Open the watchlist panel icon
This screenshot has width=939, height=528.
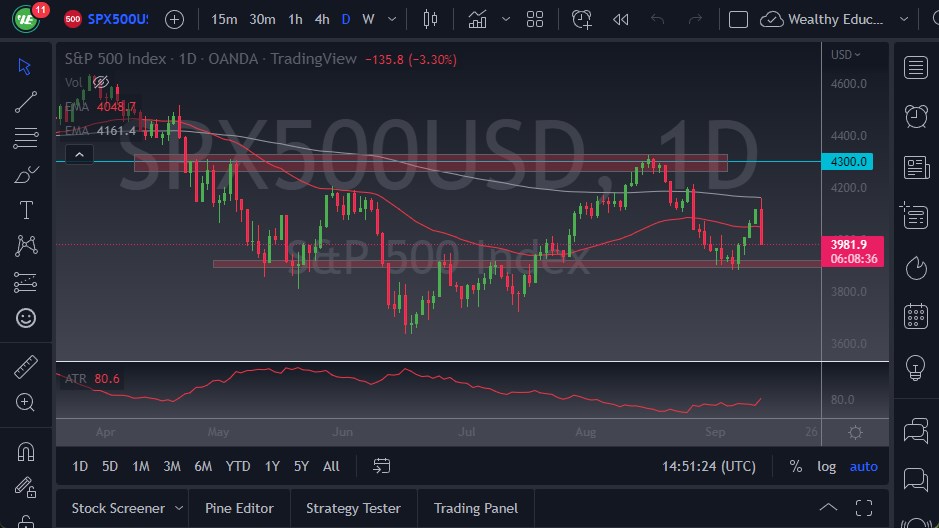click(x=915, y=67)
